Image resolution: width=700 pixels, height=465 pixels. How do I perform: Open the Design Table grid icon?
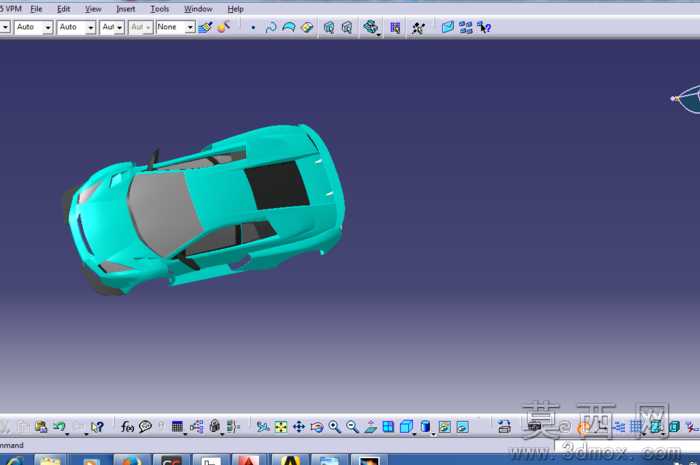pos(177,427)
